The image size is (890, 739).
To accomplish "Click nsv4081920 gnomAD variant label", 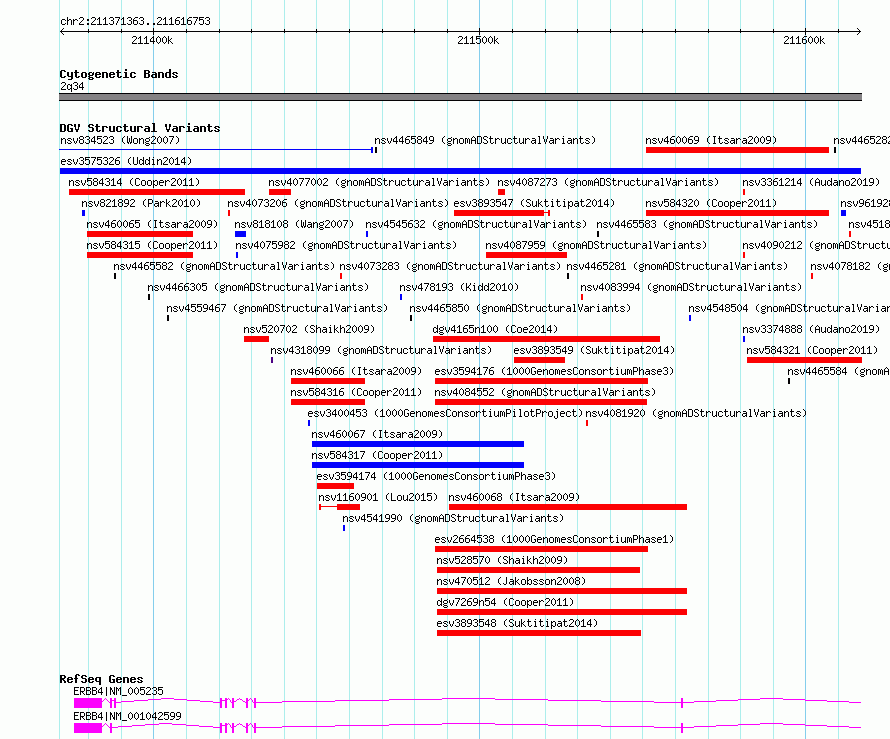I will [x=696, y=413].
